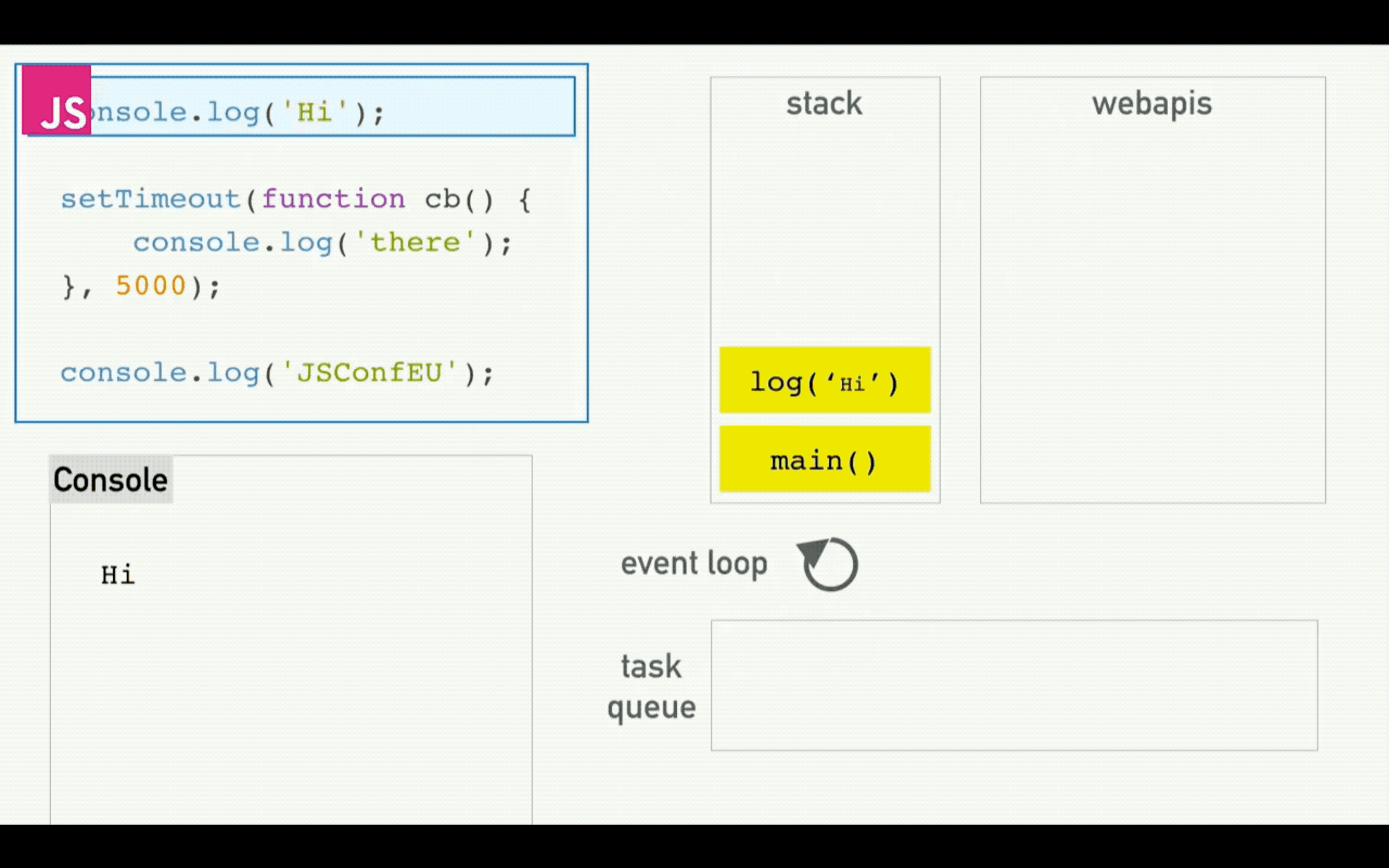This screenshot has height=868, width=1389.
Task: Click the 'function' keyword in setTimeout
Action: 334,199
